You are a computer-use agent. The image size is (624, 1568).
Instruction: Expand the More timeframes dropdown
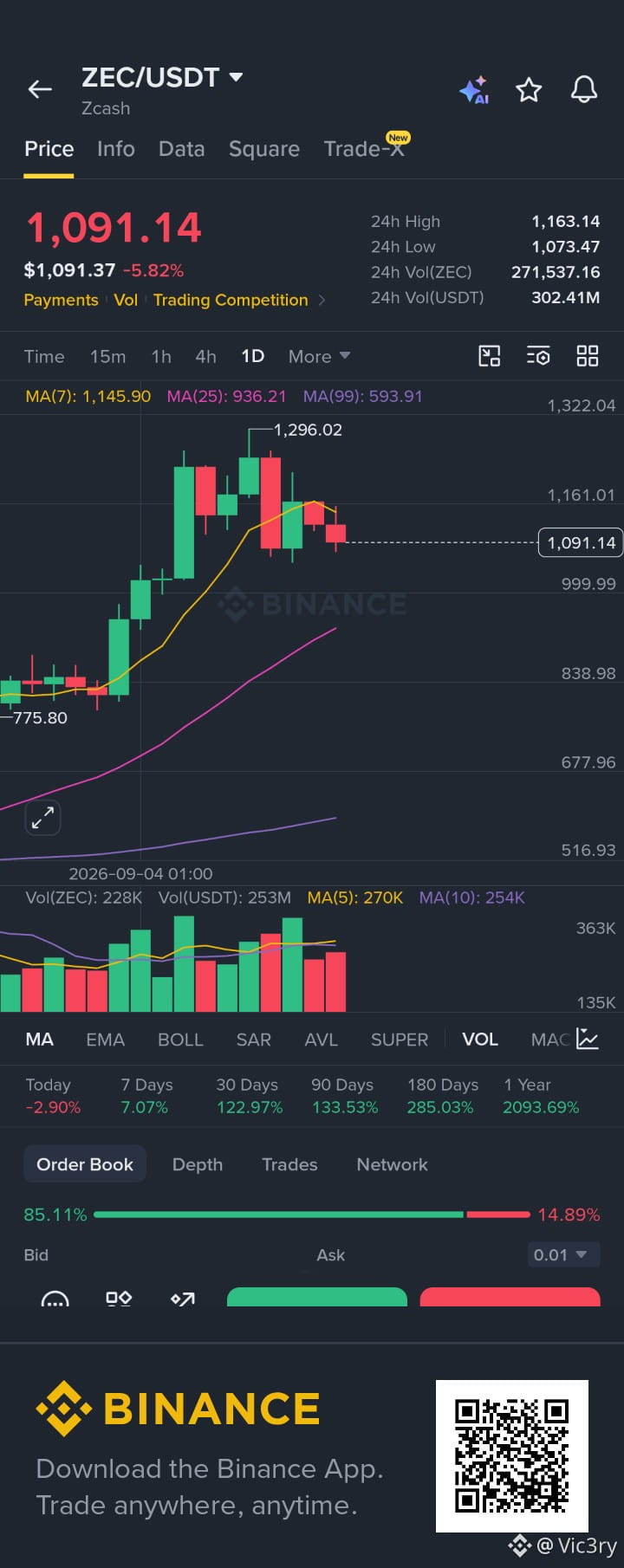click(x=319, y=356)
